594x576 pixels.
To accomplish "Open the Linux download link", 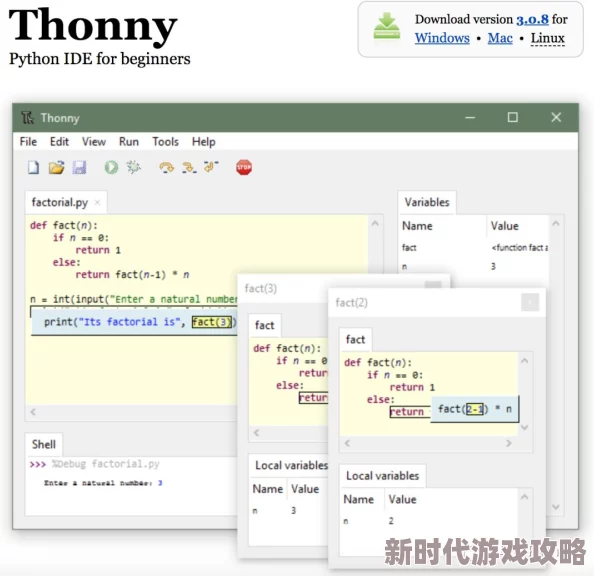I will click(547, 38).
